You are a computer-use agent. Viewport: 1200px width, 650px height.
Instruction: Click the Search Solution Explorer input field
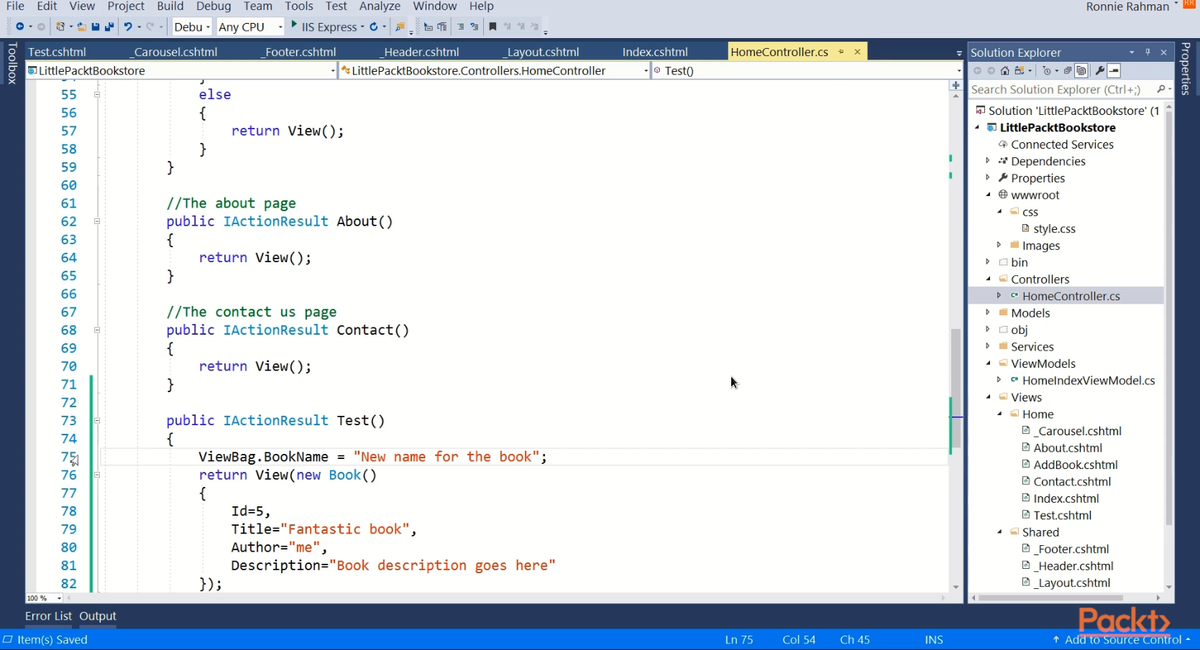point(1061,89)
